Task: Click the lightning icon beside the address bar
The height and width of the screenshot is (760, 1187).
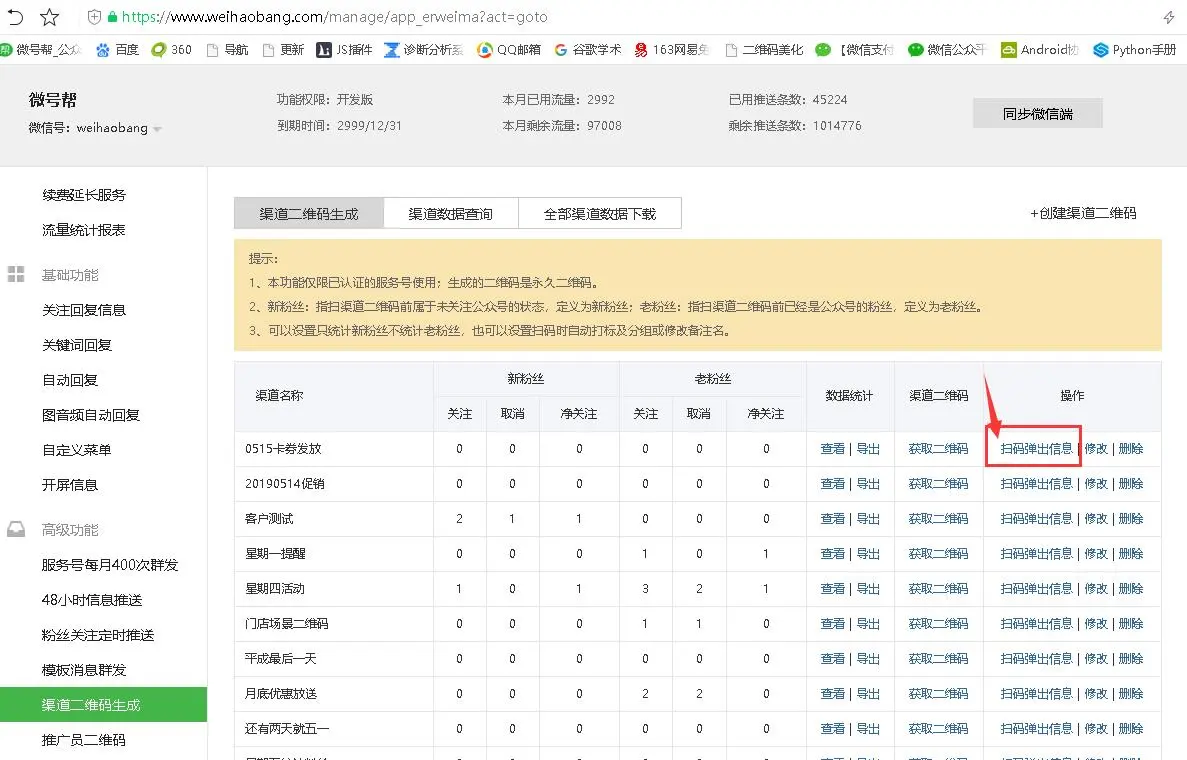Action: coord(1169,17)
